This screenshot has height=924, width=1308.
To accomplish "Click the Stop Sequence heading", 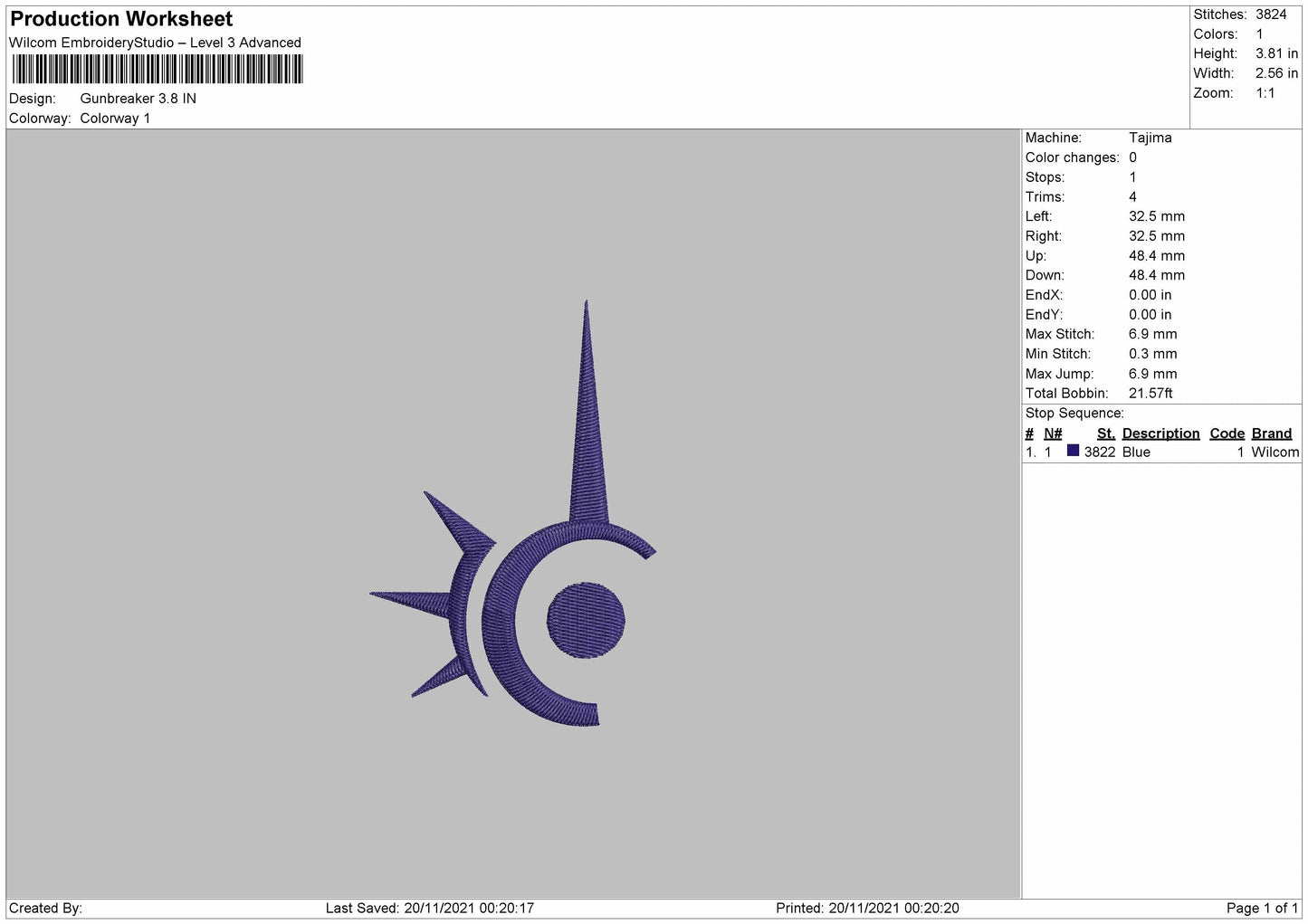I will 1074,414.
